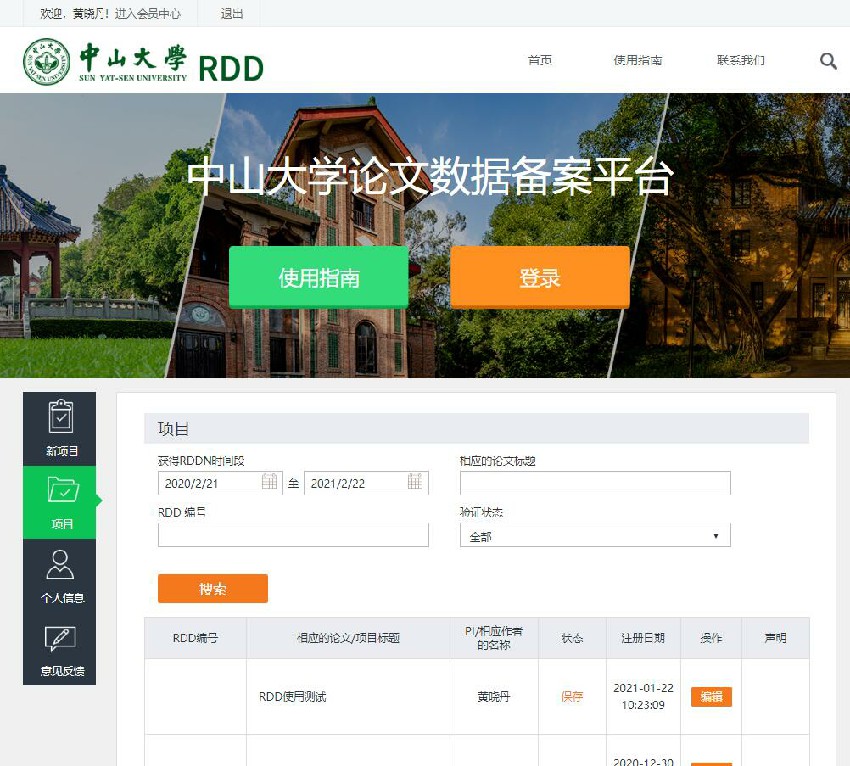This screenshot has width=850, height=766.
Task: Click the Sun Yat-sen University logo emblem
Action: point(47,61)
